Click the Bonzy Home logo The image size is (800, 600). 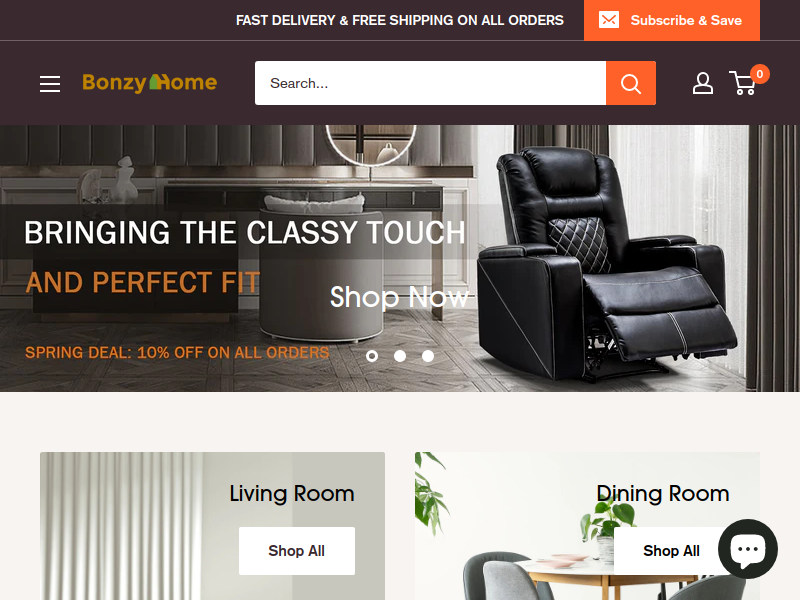[x=149, y=83]
